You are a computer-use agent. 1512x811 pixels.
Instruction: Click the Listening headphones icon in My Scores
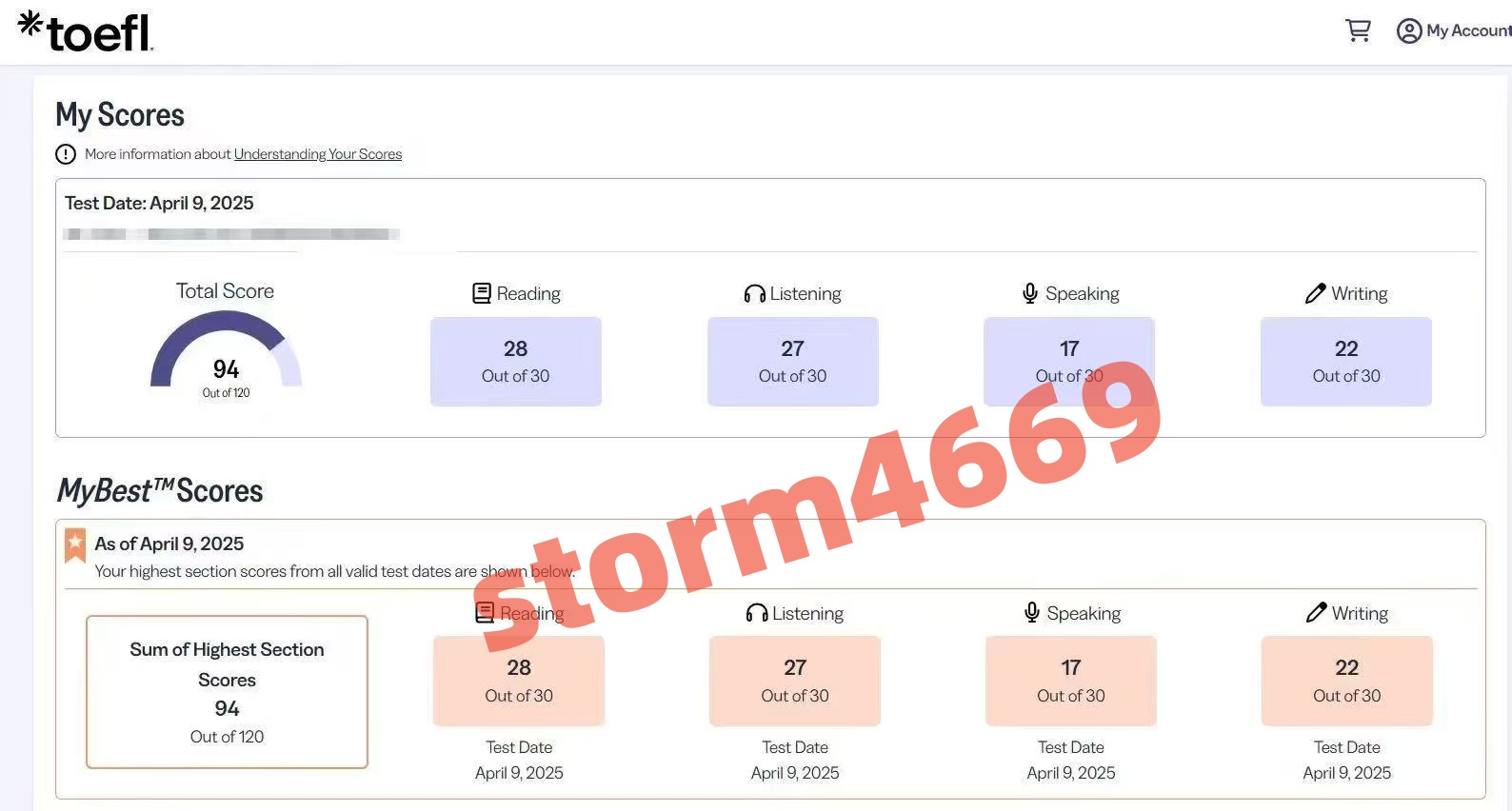point(754,293)
